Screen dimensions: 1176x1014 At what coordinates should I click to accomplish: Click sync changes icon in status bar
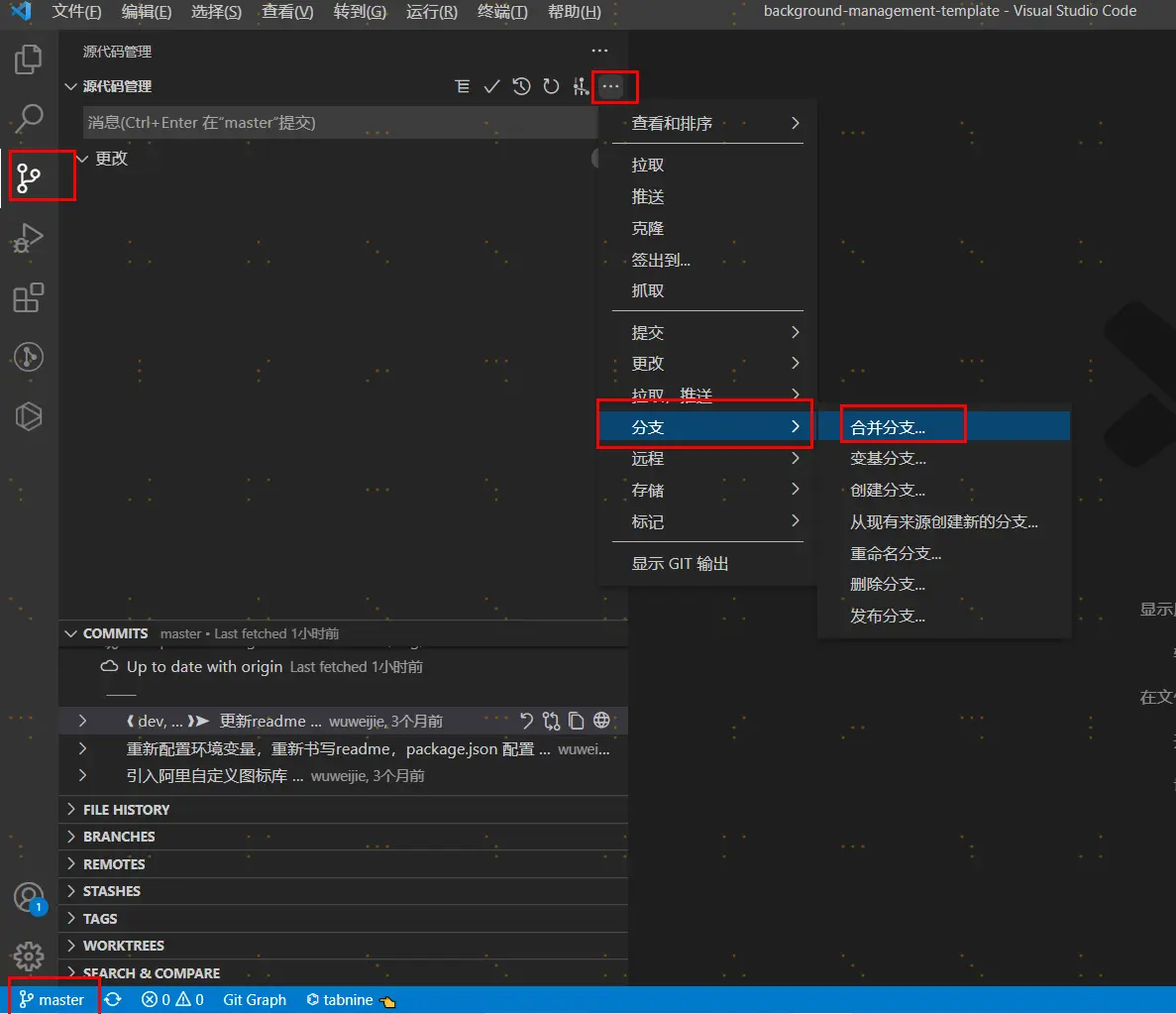113,999
